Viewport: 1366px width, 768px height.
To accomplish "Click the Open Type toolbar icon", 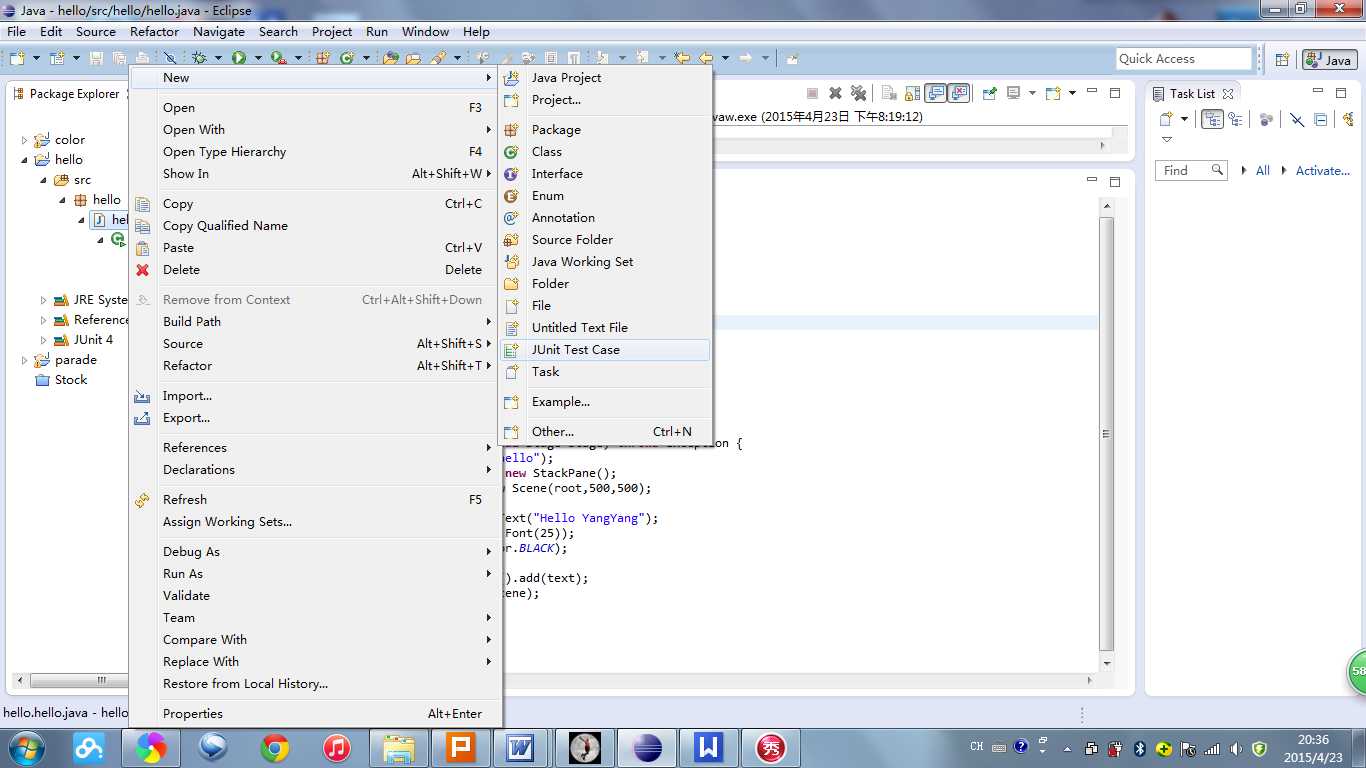I will pyautogui.click(x=390, y=58).
